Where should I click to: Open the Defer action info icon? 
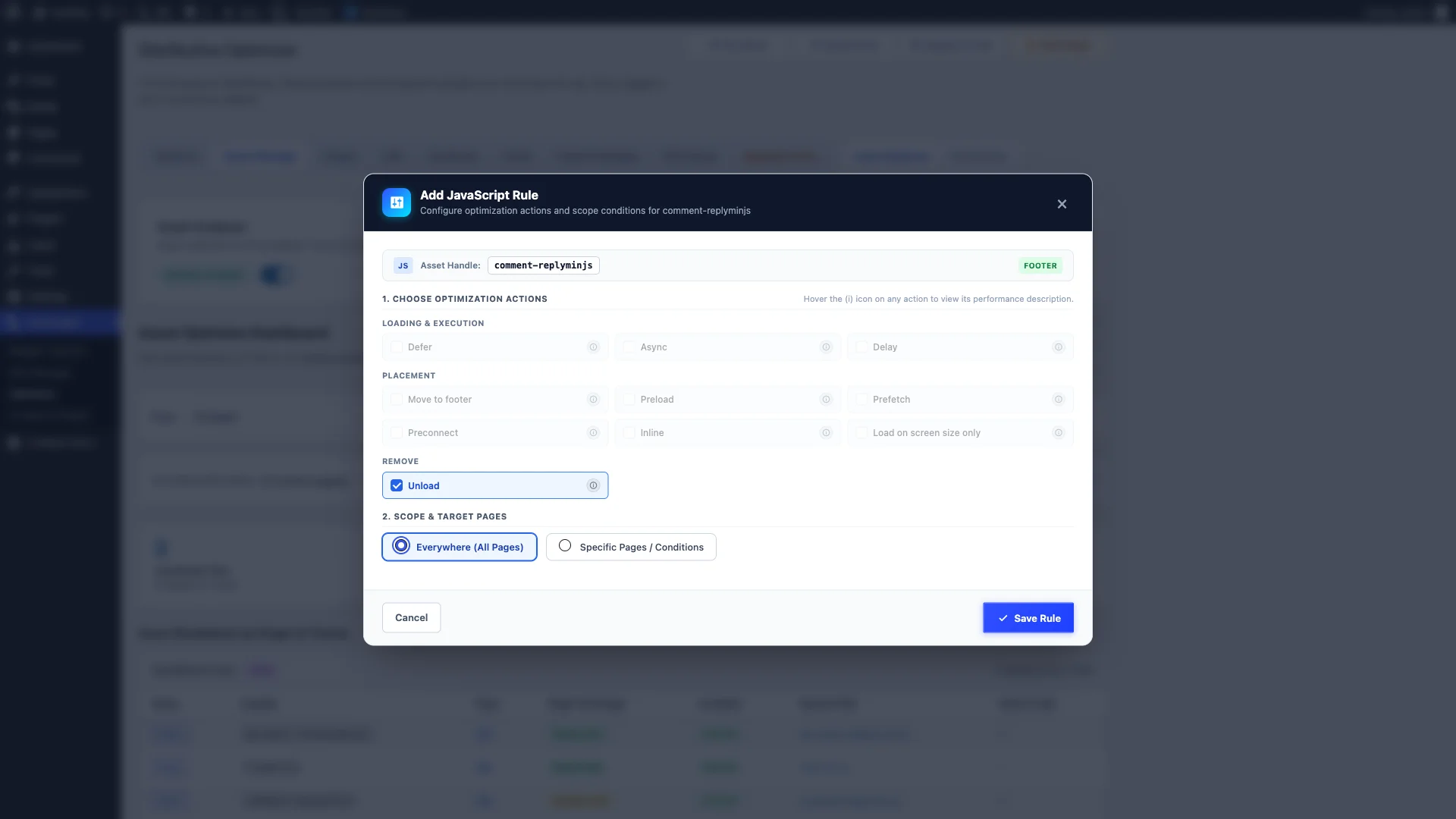[x=593, y=347]
